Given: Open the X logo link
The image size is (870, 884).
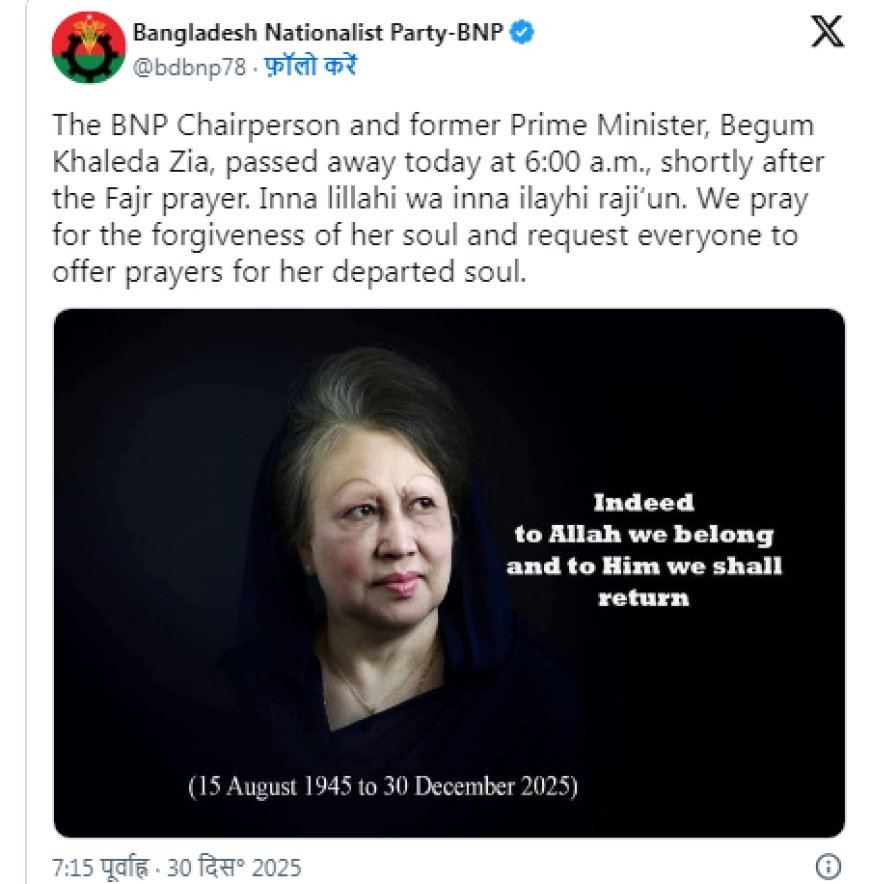Looking at the screenshot, I should click(826, 33).
